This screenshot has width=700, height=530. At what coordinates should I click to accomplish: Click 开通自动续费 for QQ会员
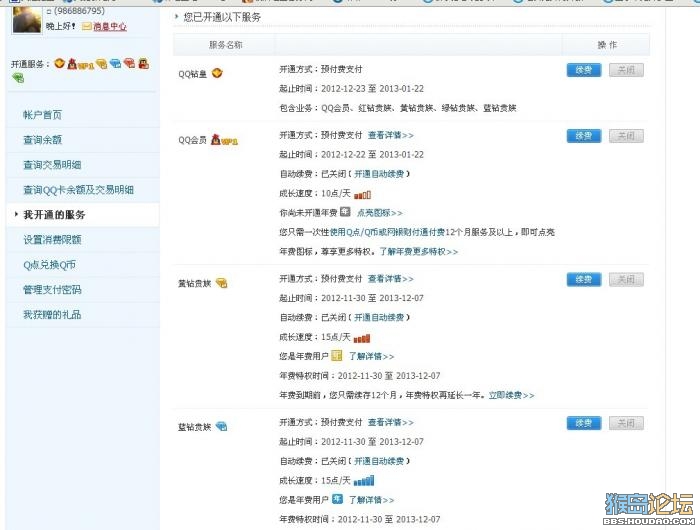[x=379, y=174]
